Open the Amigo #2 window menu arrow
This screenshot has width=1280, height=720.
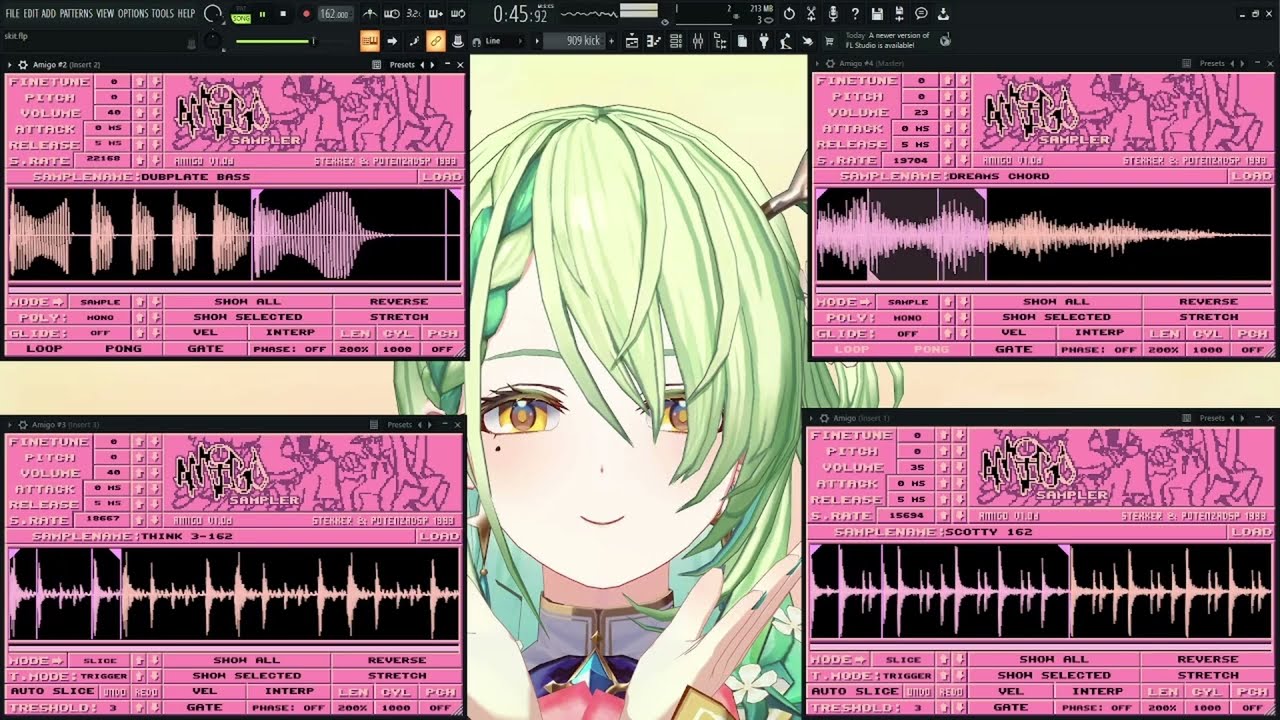(10, 64)
